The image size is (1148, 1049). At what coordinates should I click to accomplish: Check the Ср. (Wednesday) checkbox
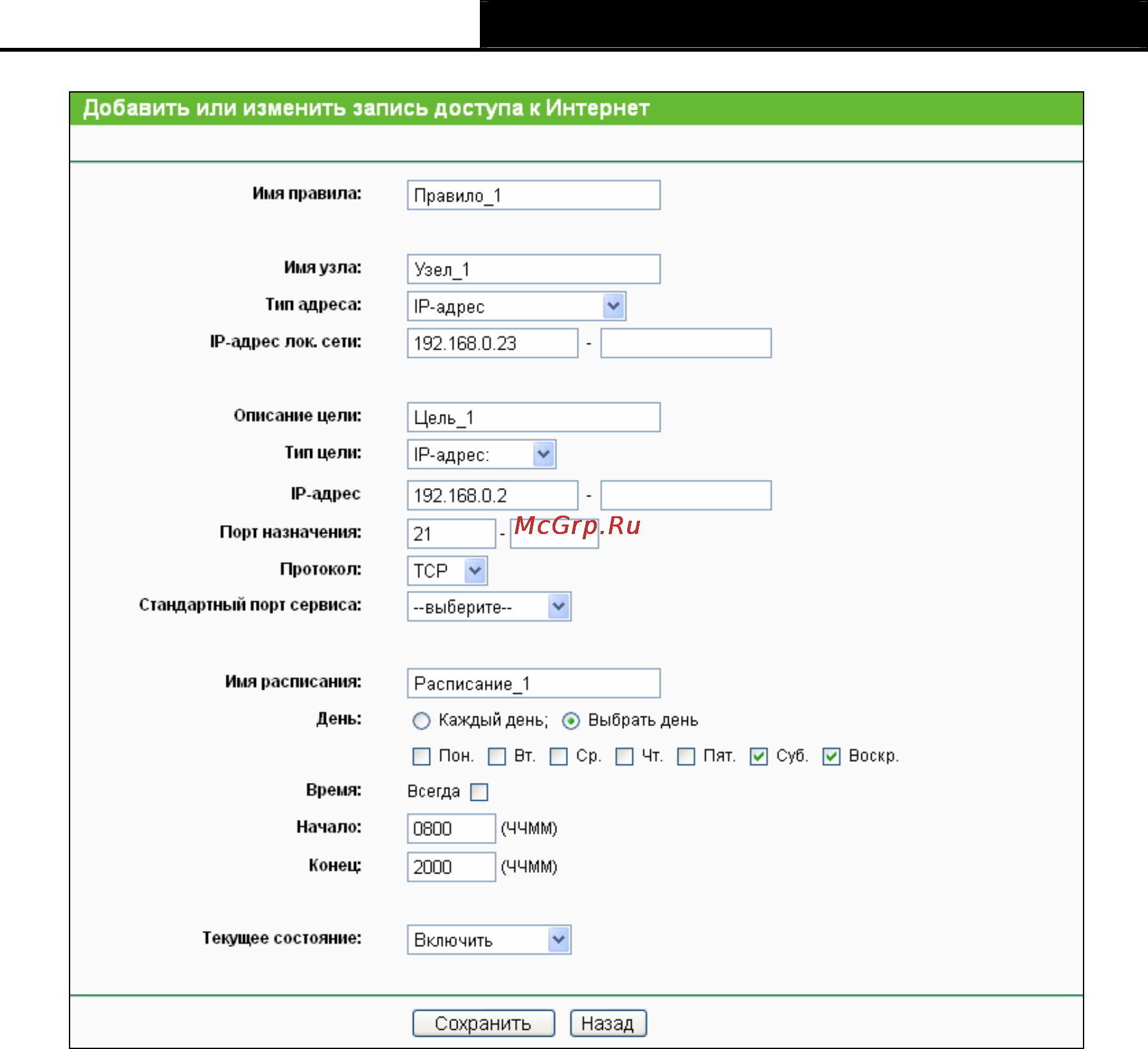coord(558,756)
